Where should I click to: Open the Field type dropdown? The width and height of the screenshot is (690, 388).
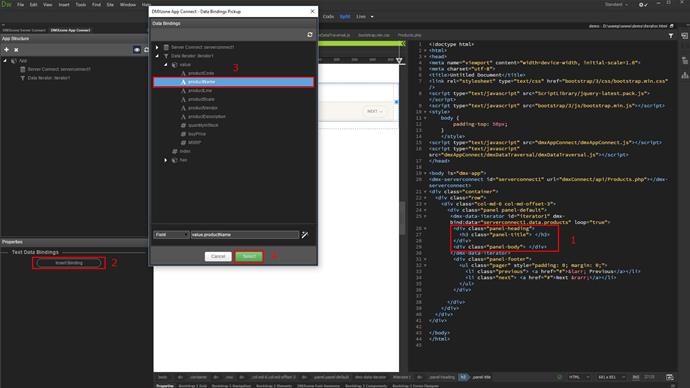pos(171,235)
